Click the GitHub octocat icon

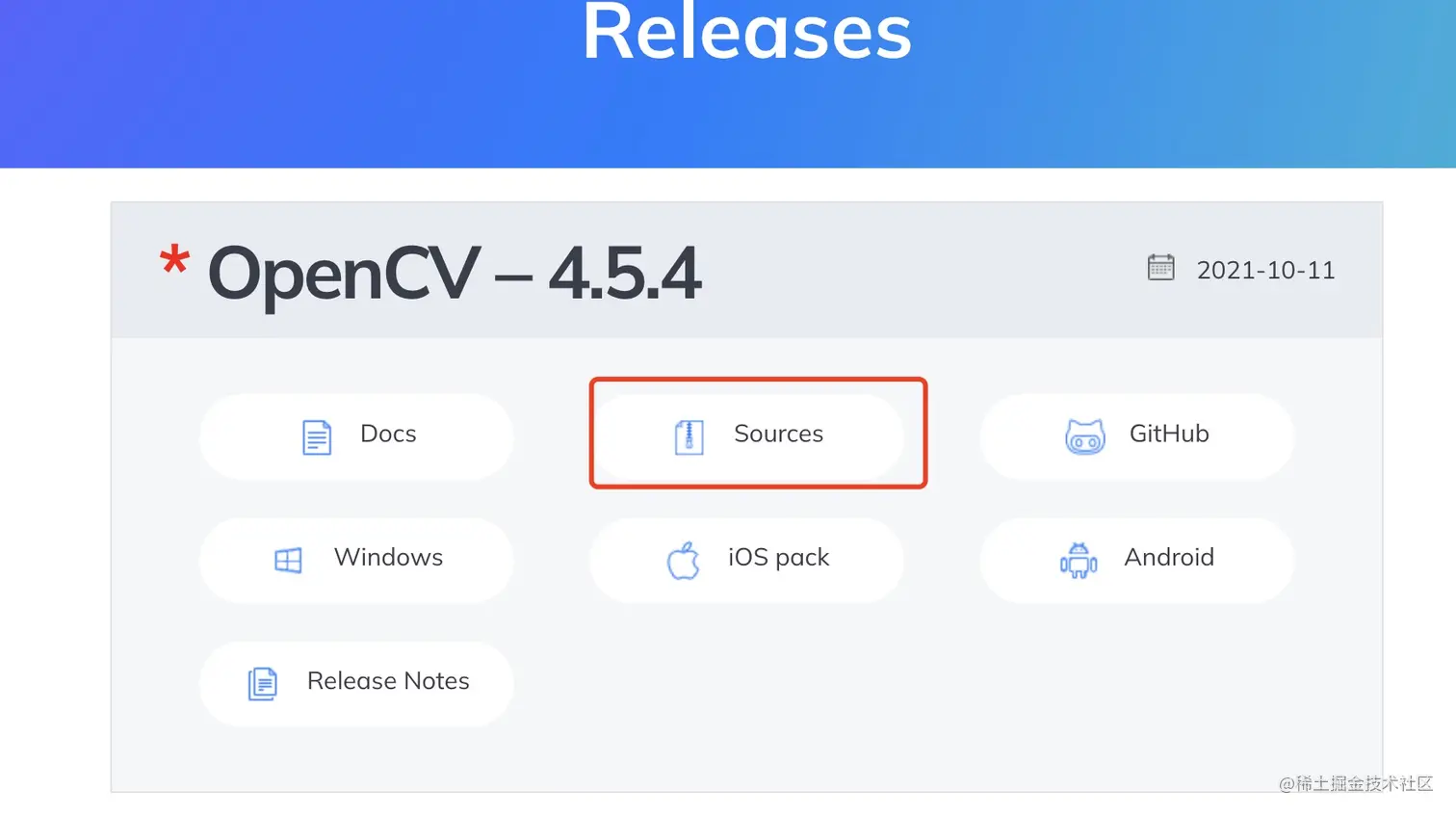coord(1085,436)
